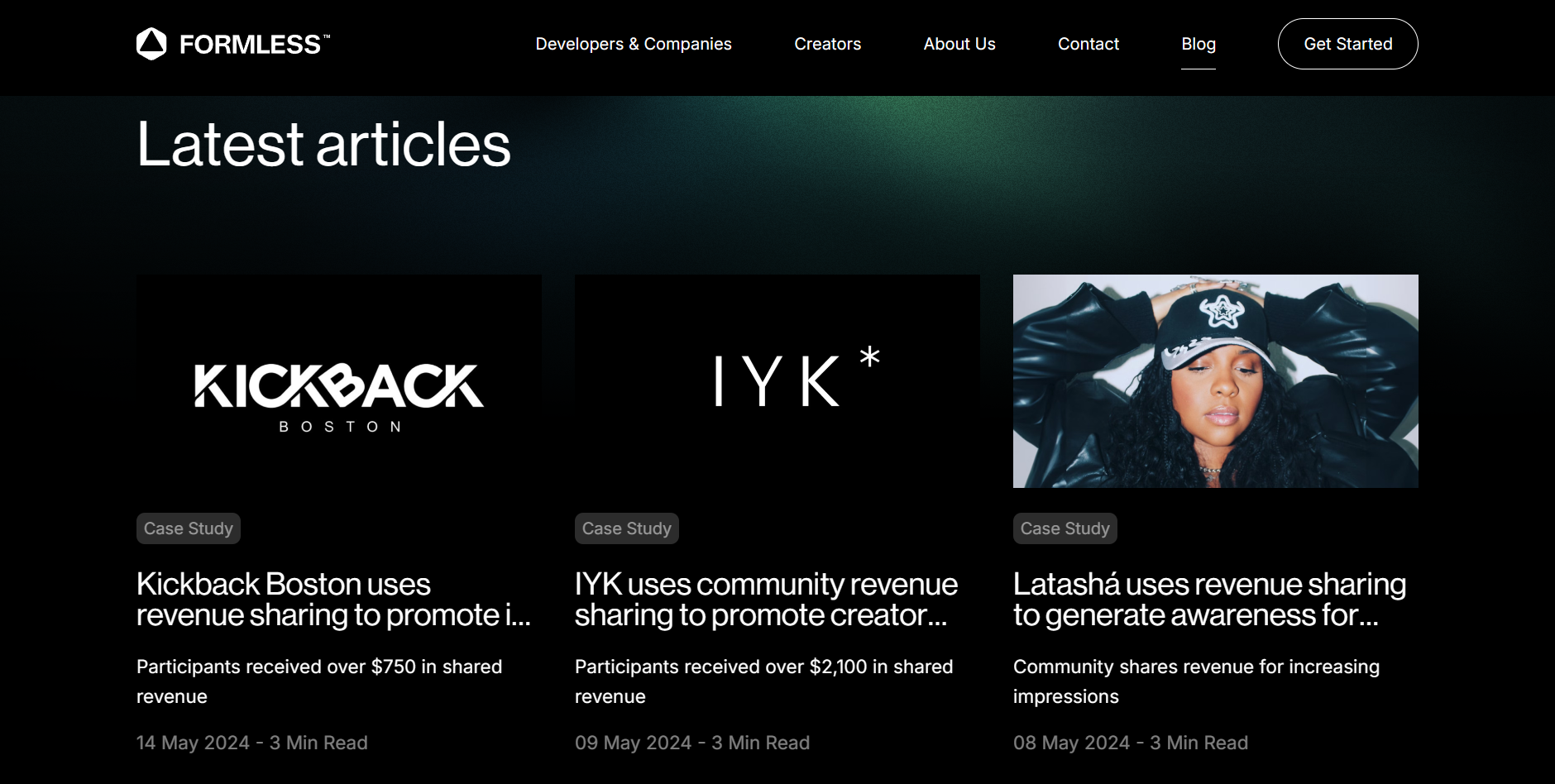
Task: Click the Get Started button
Action: point(1348,44)
